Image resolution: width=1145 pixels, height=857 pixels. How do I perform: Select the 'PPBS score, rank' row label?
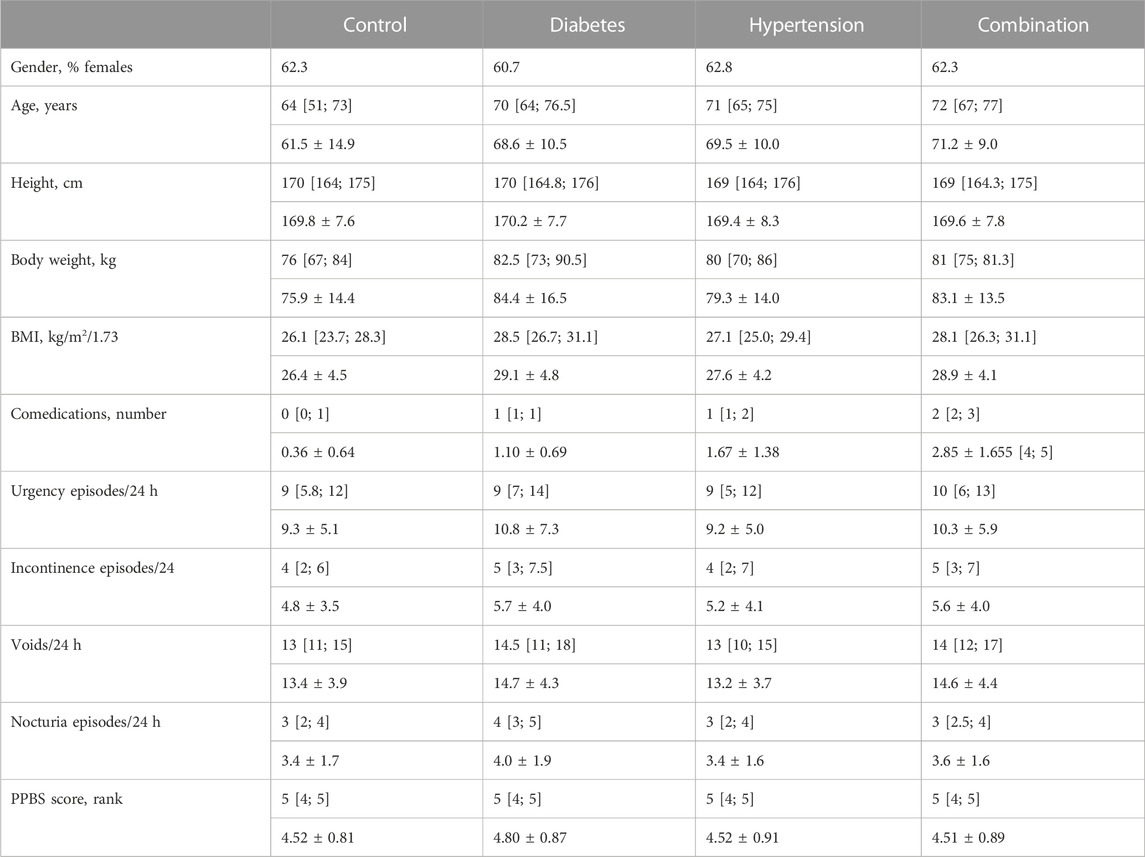tap(66, 799)
